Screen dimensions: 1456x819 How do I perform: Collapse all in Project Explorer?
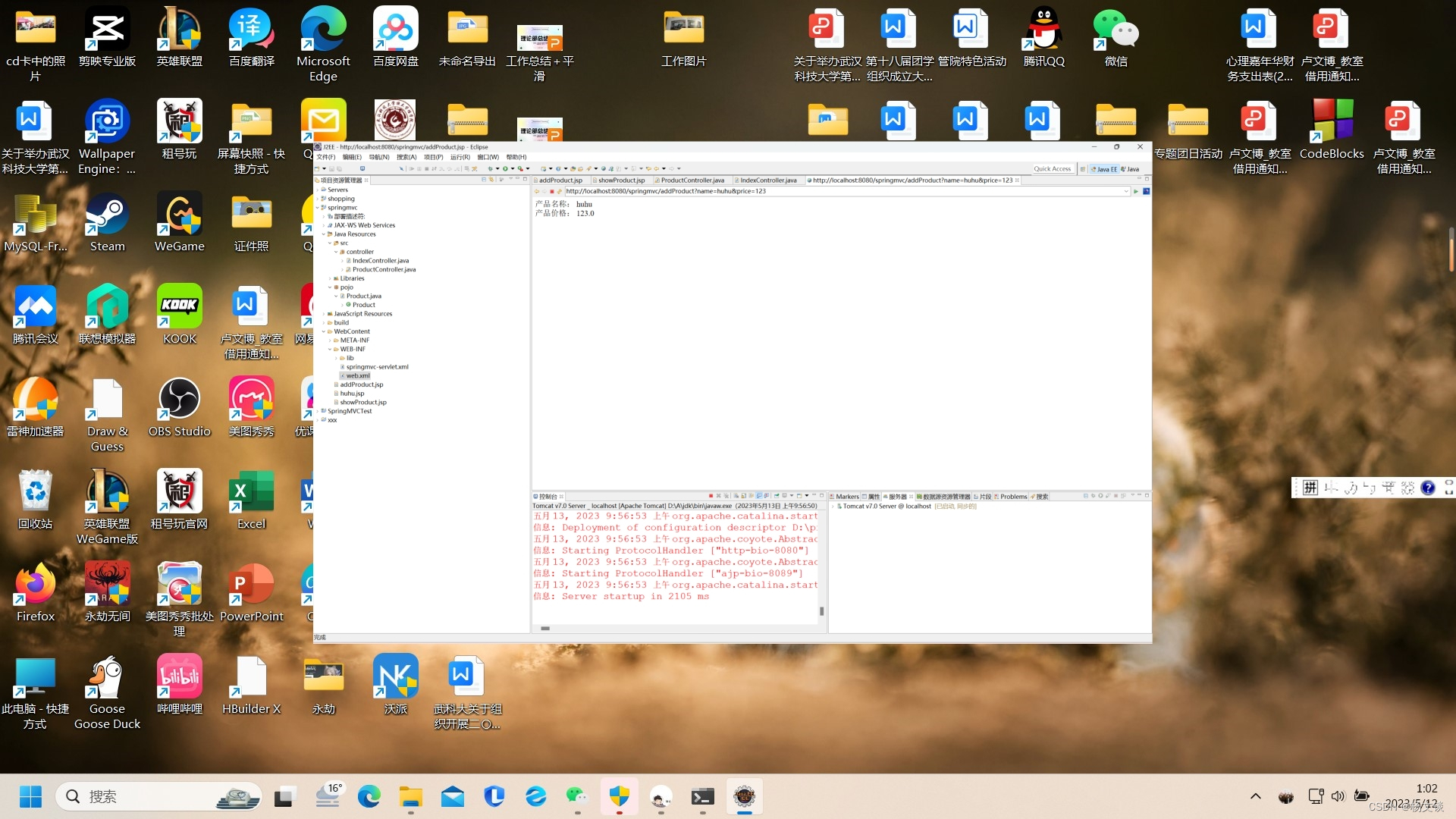484,180
